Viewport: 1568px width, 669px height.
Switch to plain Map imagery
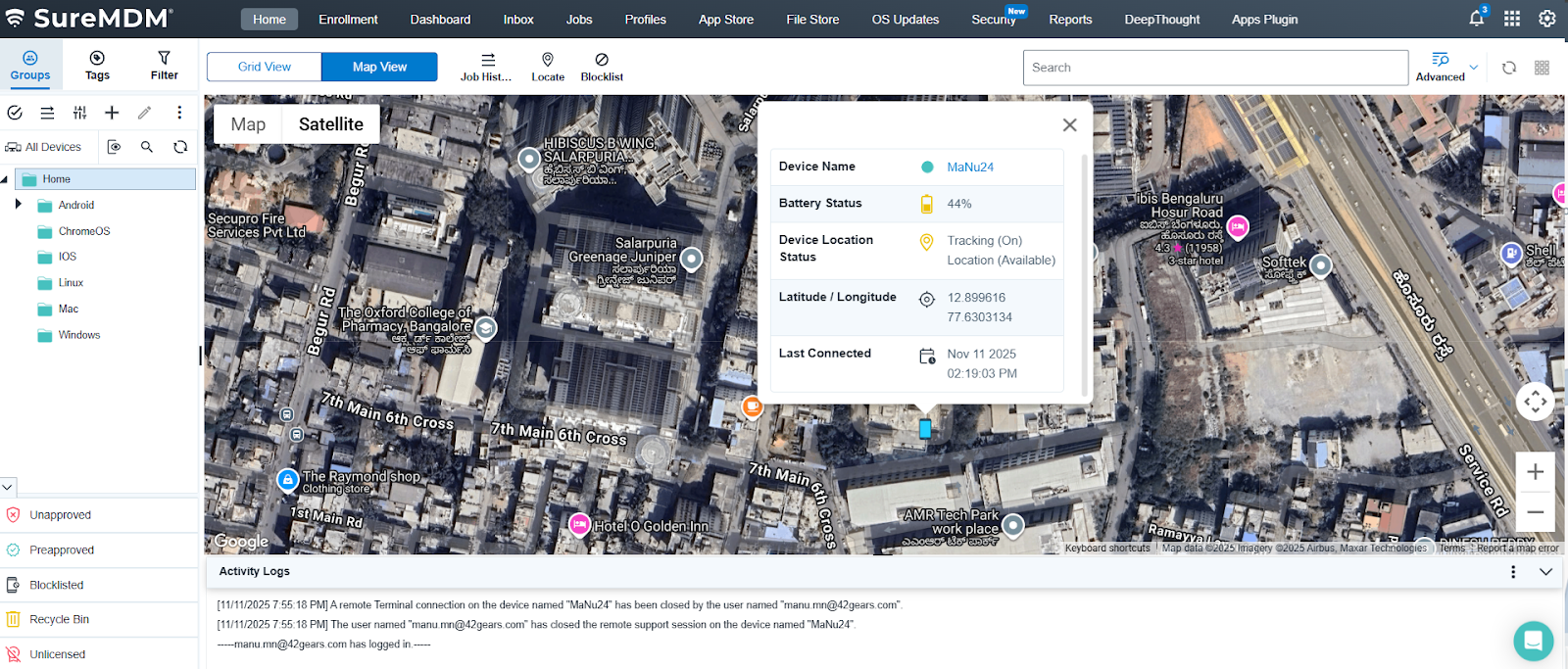pos(248,124)
